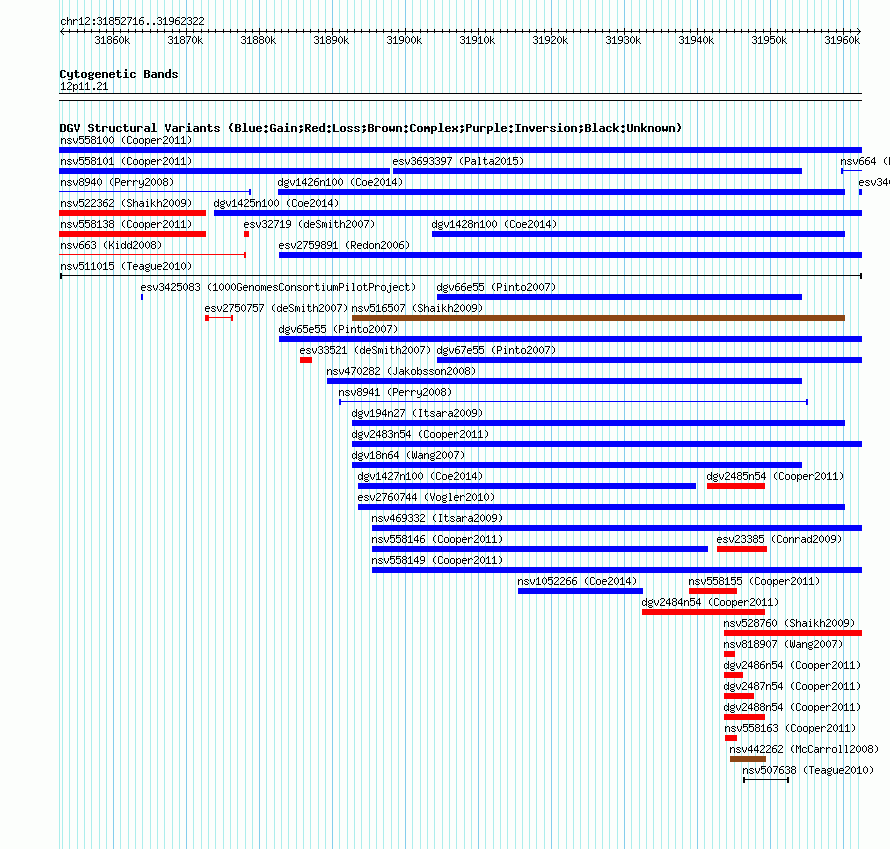Viewport: 890px width, 849px height.
Task: Select the nsv1052266 (Coe2014) label
Action: point(577,581)
